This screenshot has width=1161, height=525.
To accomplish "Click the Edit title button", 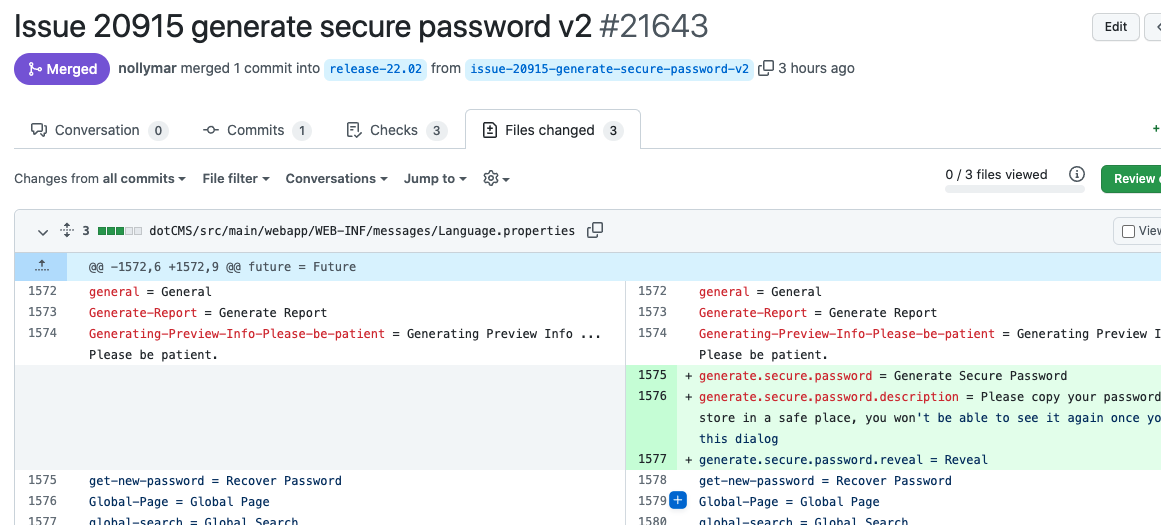I will 1115,27.
